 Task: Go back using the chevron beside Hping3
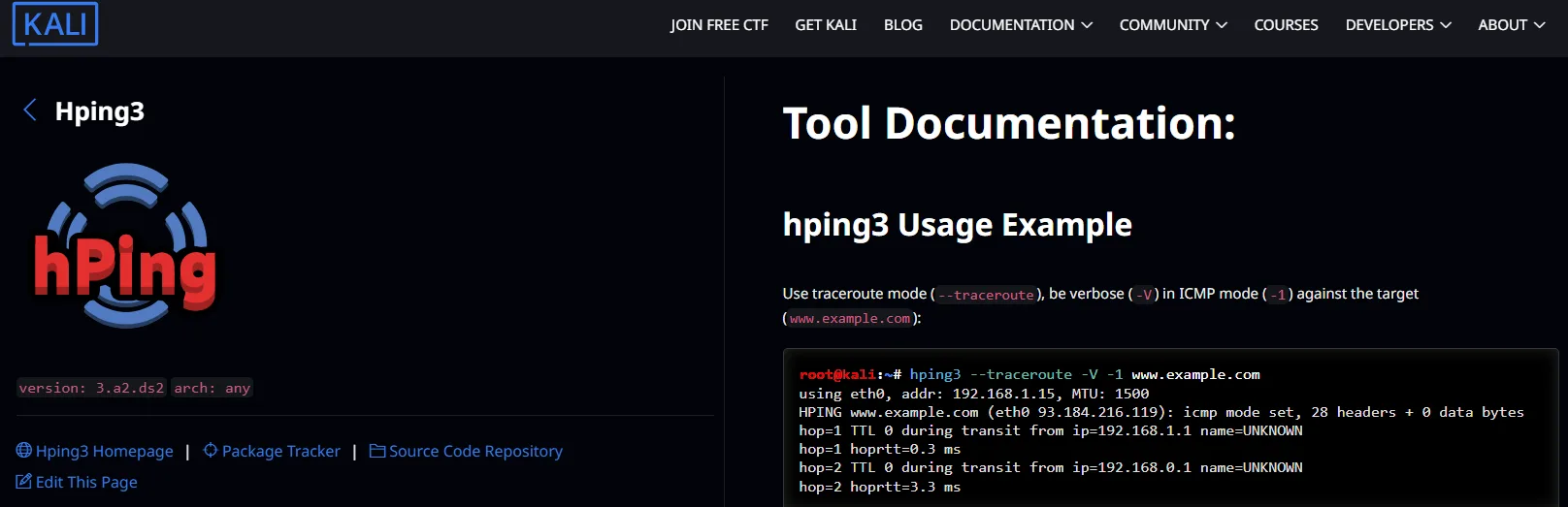pyautogui.click(x=30, y=111)
